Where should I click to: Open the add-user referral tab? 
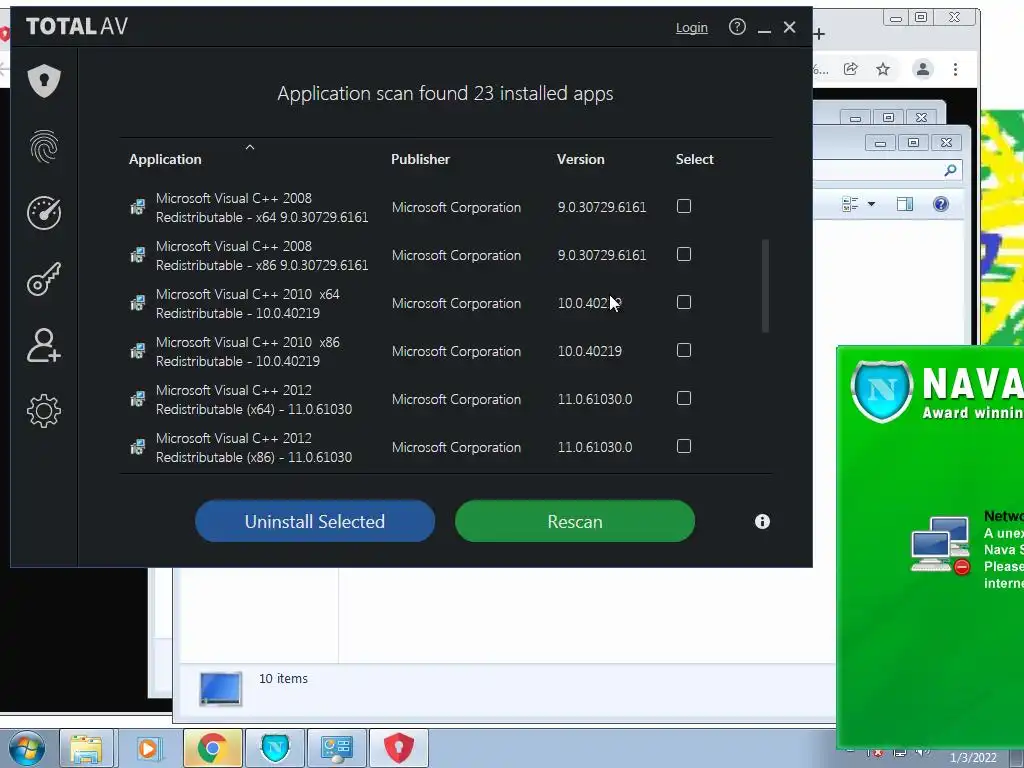click(44, 345)
